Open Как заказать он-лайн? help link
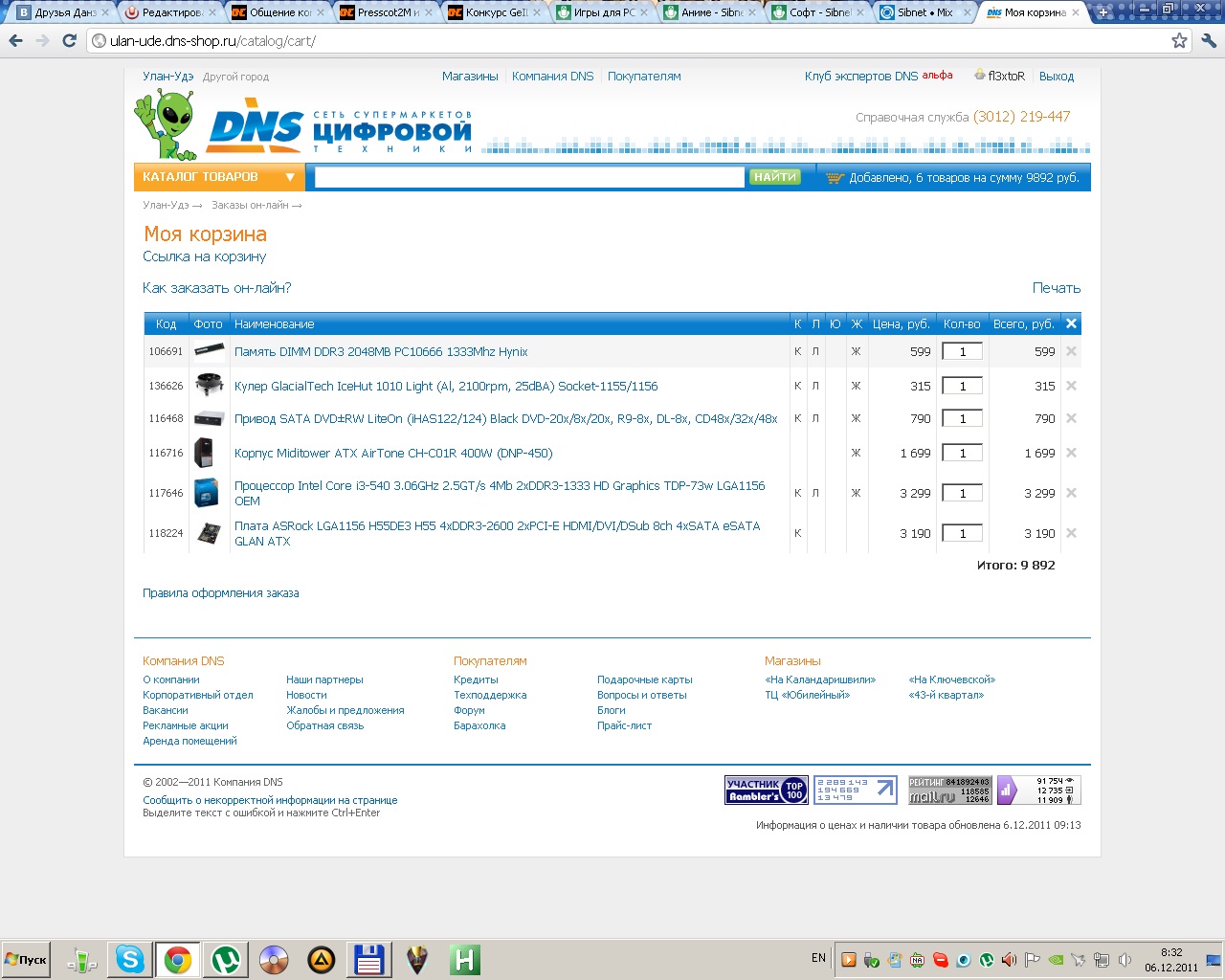Image resolution: width=1225 pixels, height=980 pixels. pos(217,288)
